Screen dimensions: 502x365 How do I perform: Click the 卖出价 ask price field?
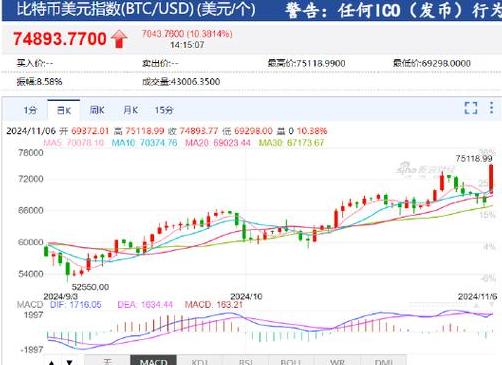point(160,63)
